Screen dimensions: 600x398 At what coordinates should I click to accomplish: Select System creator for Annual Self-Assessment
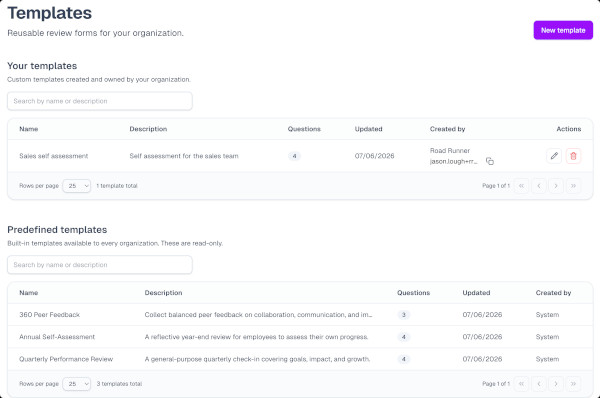click(x=547, y=337)
